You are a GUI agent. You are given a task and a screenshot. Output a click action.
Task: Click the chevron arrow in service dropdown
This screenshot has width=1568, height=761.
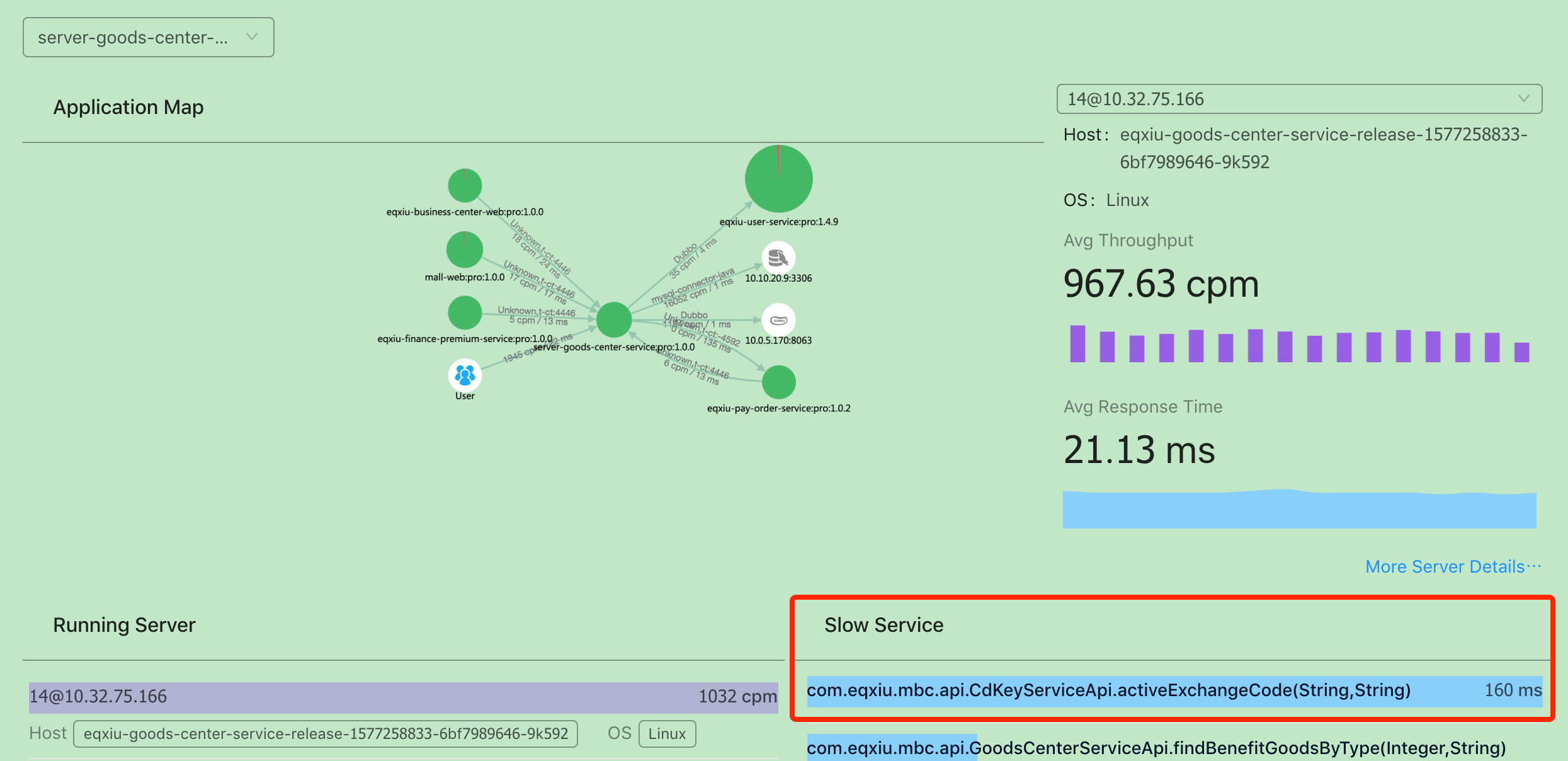tap(252, 37)
